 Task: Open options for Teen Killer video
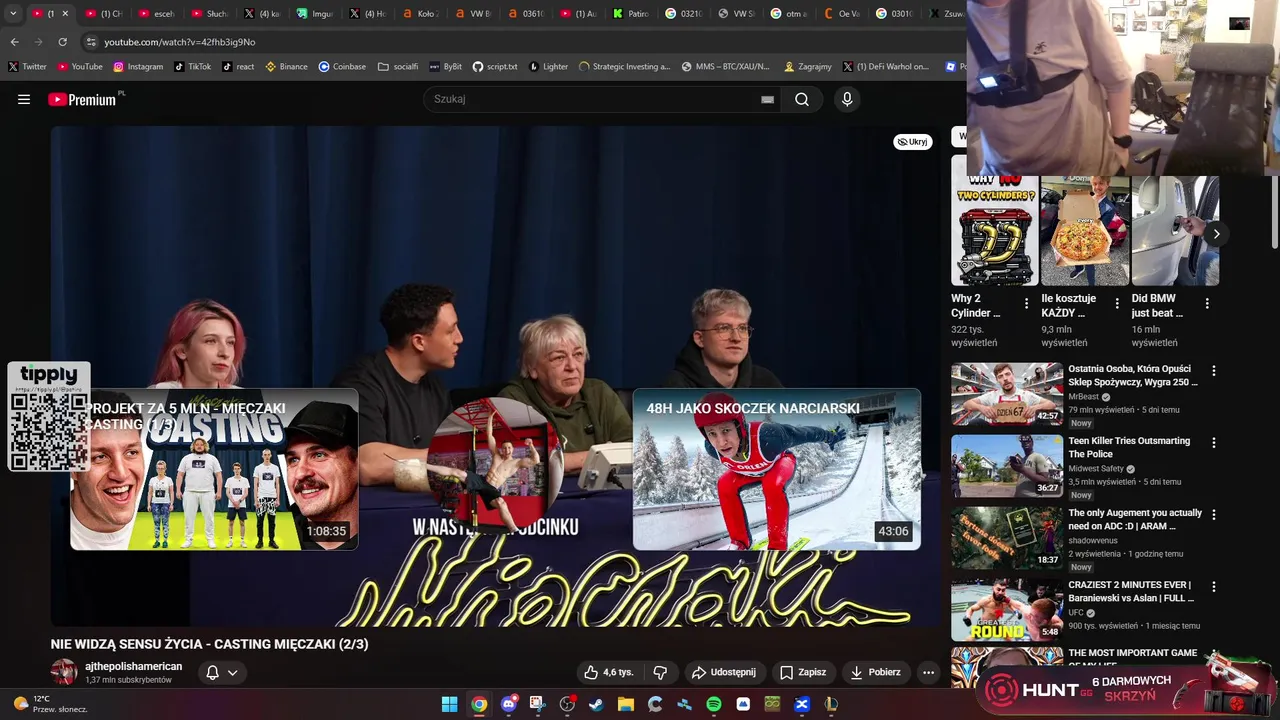(x=1214, y=443)
